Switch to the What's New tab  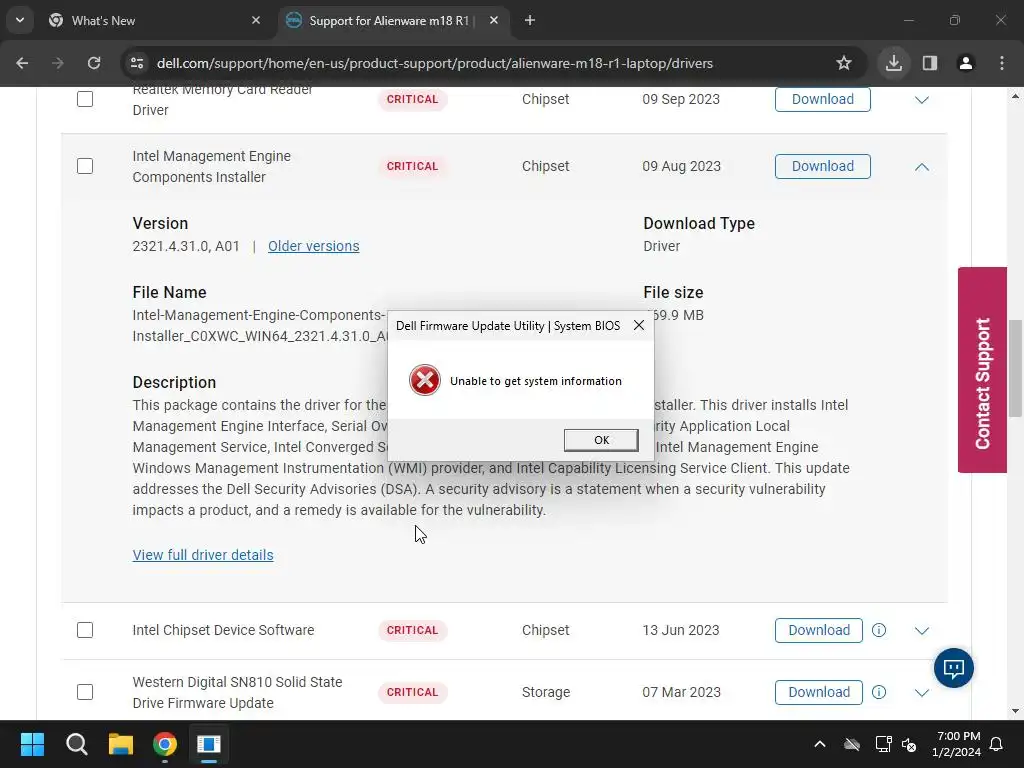click(154, 20)
